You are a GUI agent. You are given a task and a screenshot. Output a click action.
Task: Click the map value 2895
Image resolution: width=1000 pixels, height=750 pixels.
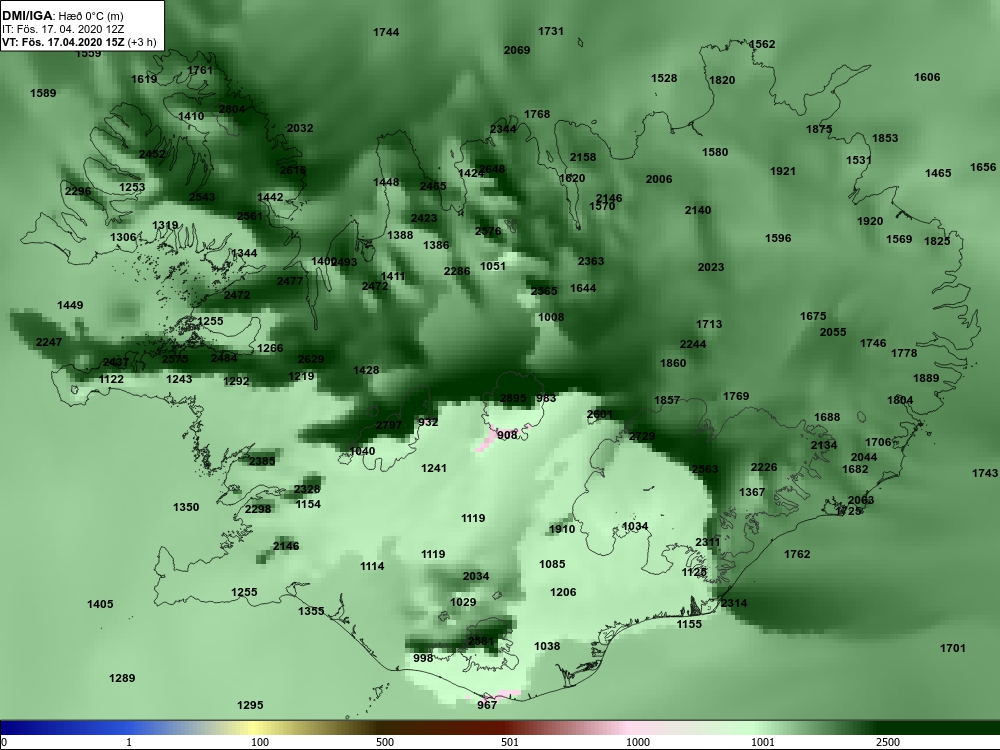point(513,399)
